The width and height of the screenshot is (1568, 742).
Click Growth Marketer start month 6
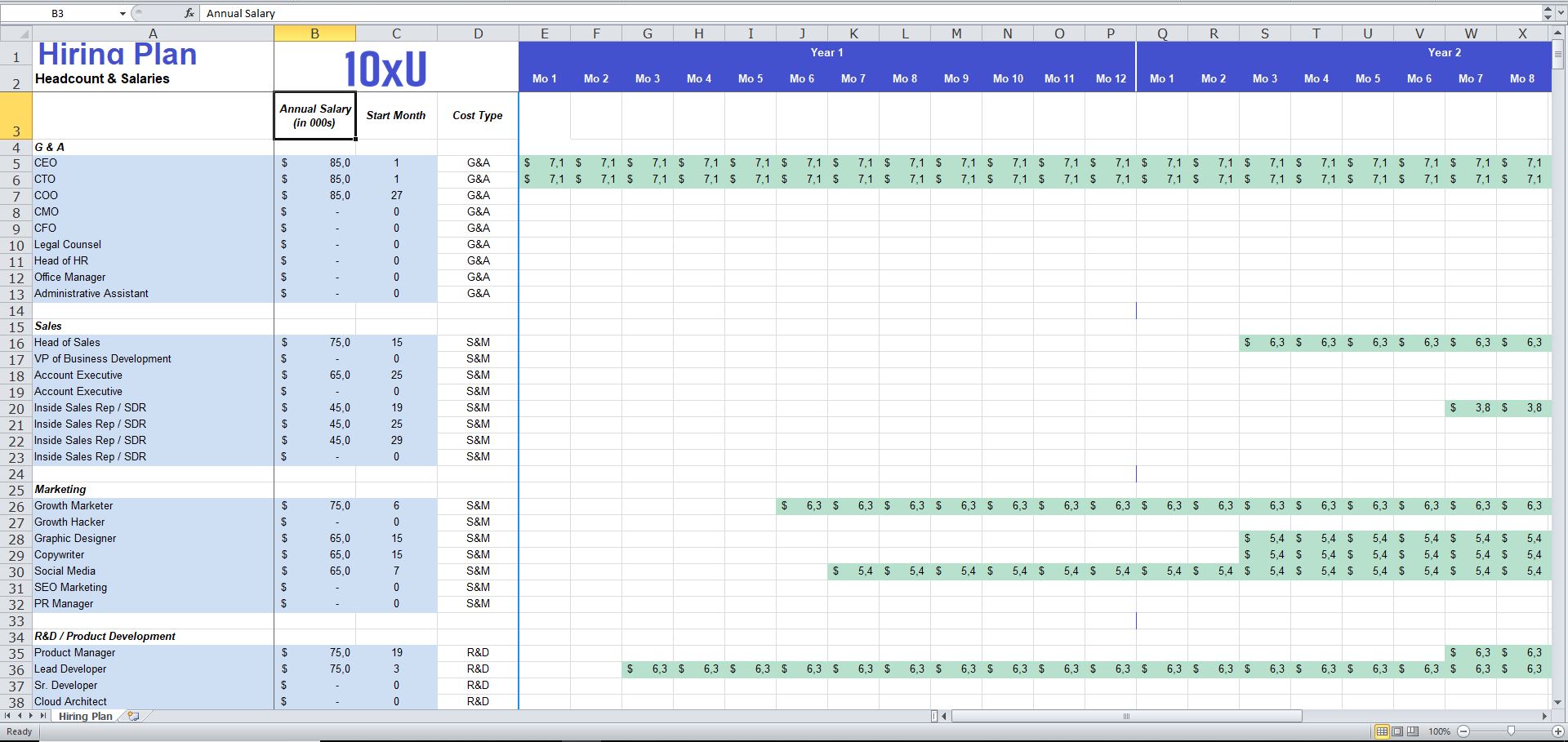click(x=396, y=506)
